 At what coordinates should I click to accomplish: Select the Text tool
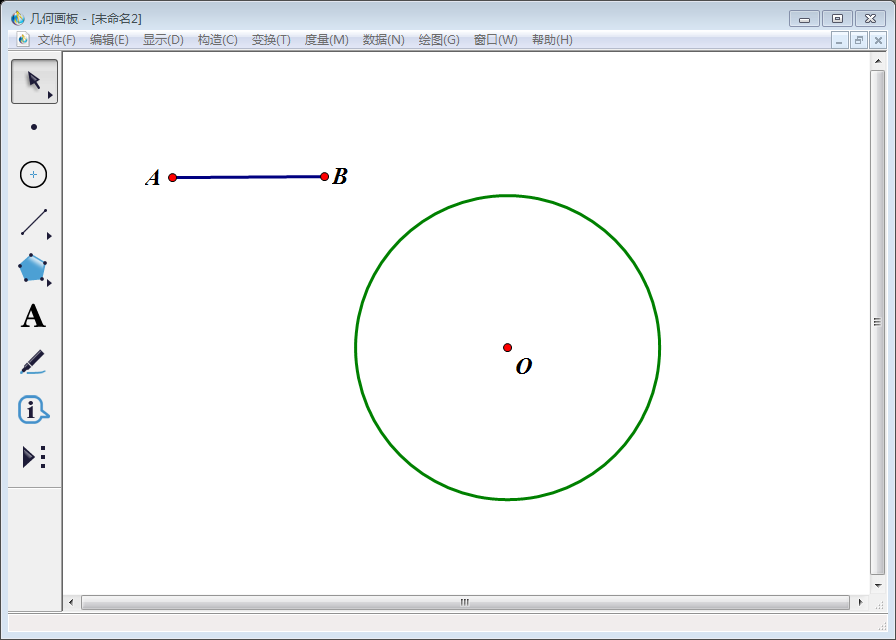pos(34,317)
